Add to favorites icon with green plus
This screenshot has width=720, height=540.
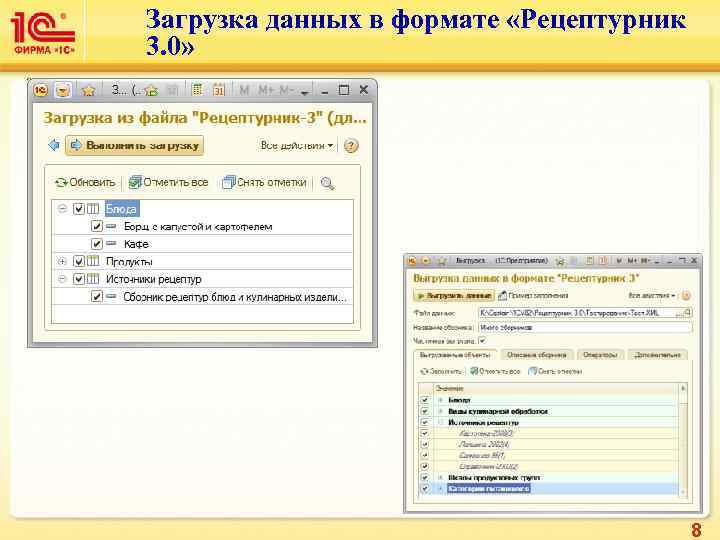[x=151, y=90]
